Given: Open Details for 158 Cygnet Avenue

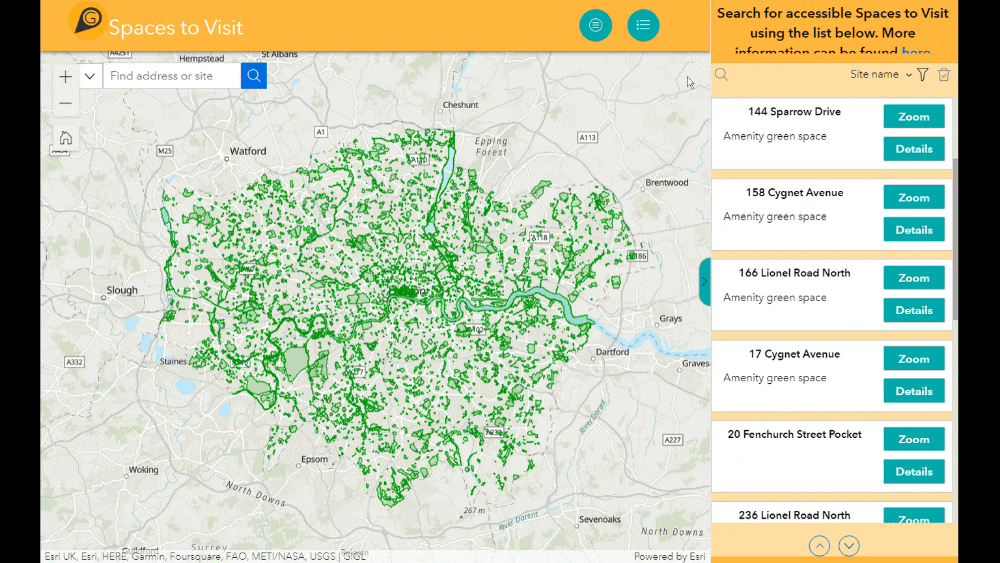Looking at the screenshot, I should pyautogui.click(x=914, y=230).
